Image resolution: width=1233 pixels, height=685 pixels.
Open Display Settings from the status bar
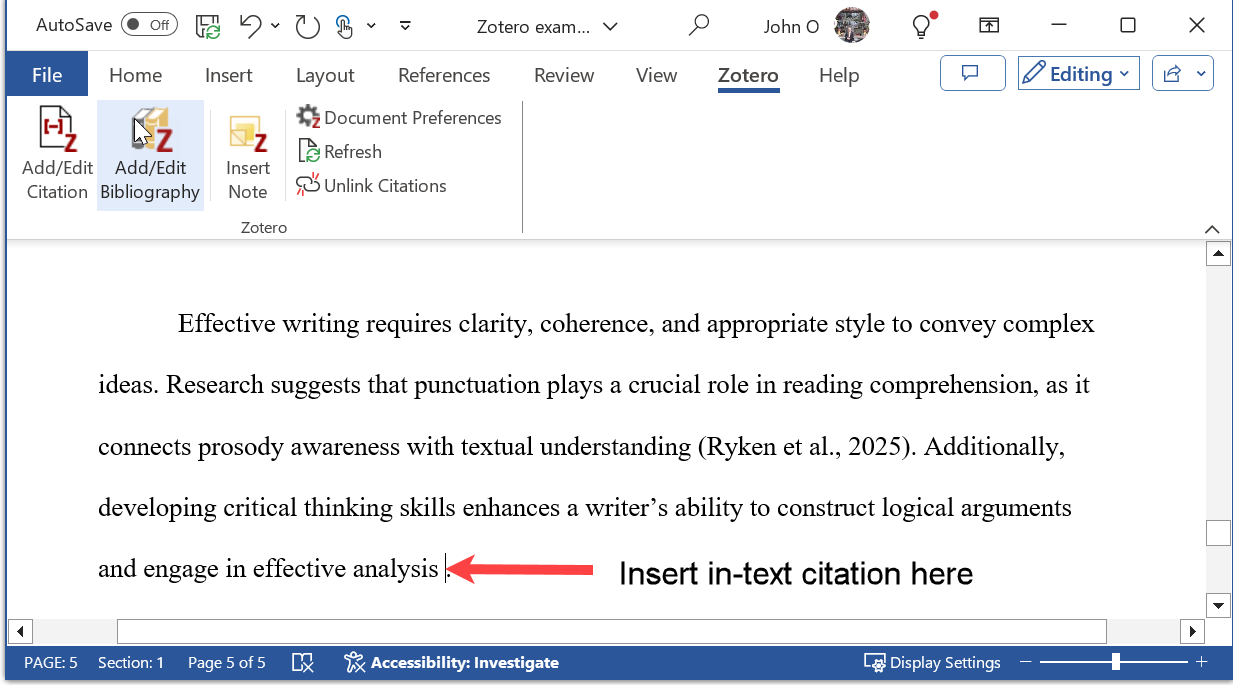[x=932, y=662]
